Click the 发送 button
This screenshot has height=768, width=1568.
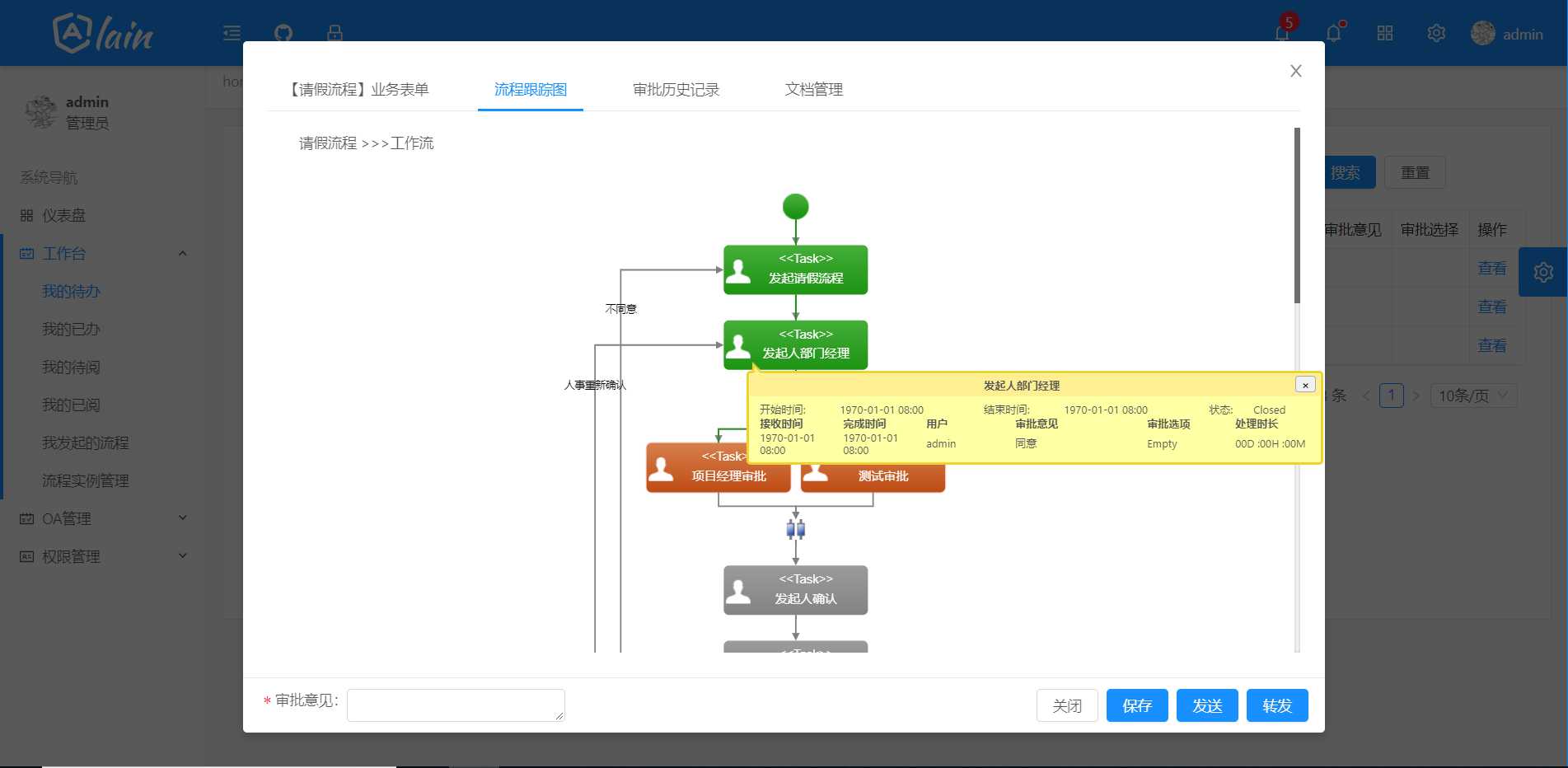tap(1207, 705)
